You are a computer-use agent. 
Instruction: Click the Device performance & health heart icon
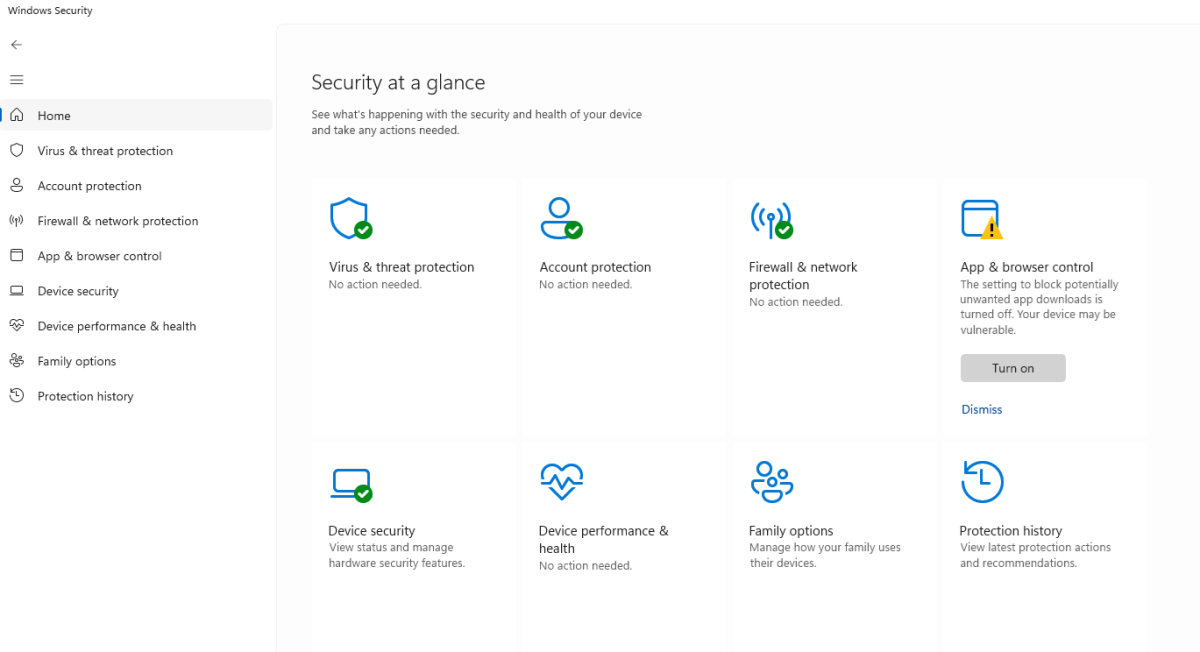point(562,481)
